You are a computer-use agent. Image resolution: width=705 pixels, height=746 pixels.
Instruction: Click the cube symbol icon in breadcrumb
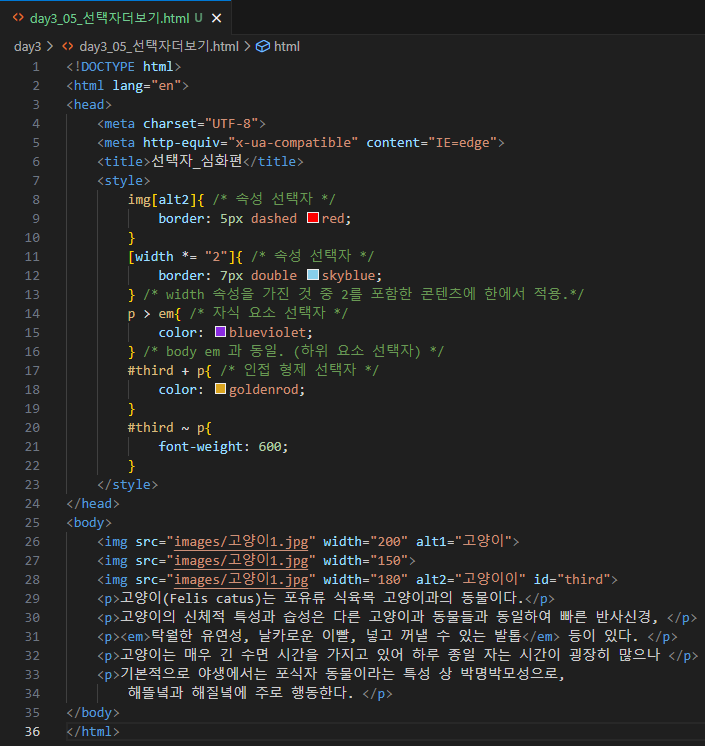pos(263,47)
